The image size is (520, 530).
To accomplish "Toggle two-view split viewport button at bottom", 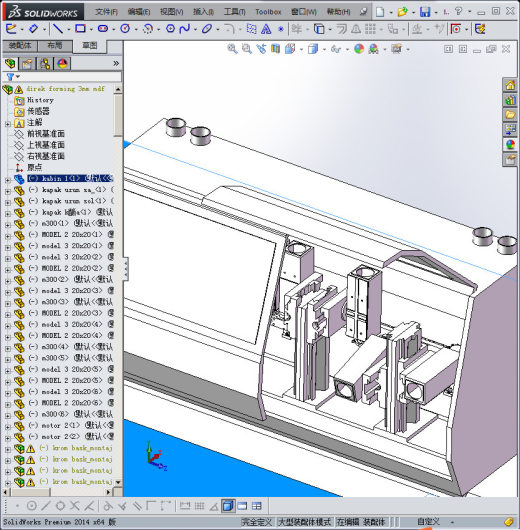I will 242,506.
